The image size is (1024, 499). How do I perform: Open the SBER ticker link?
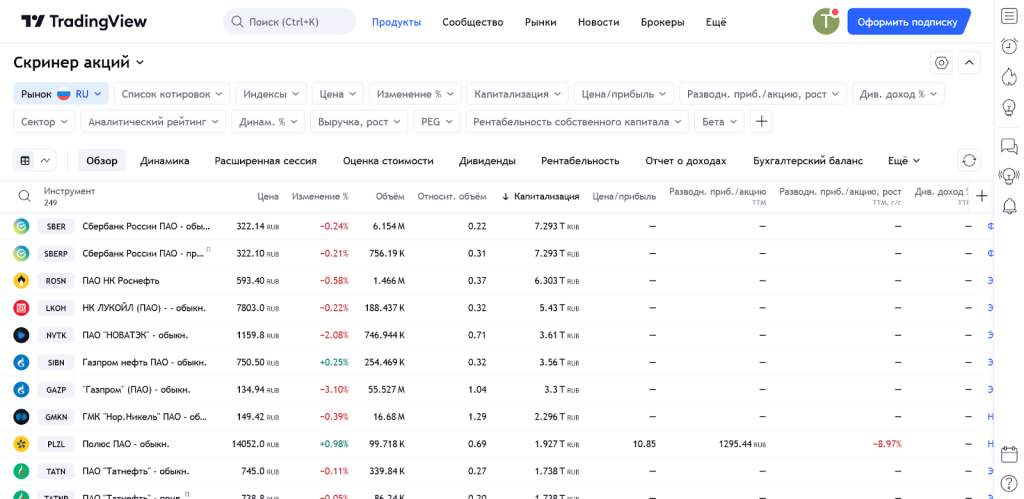[56, 227]
